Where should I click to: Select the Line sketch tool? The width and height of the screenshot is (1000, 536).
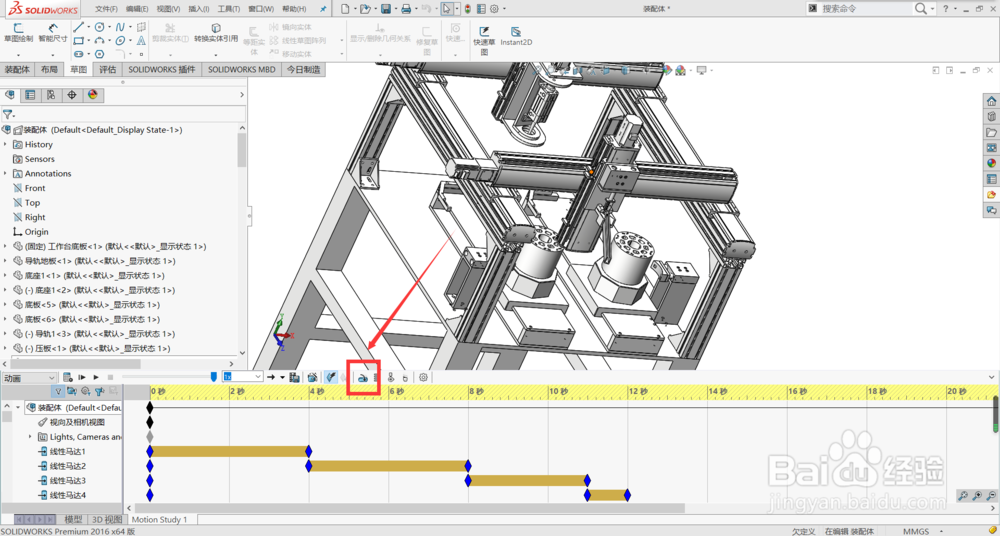coord(78,27)
